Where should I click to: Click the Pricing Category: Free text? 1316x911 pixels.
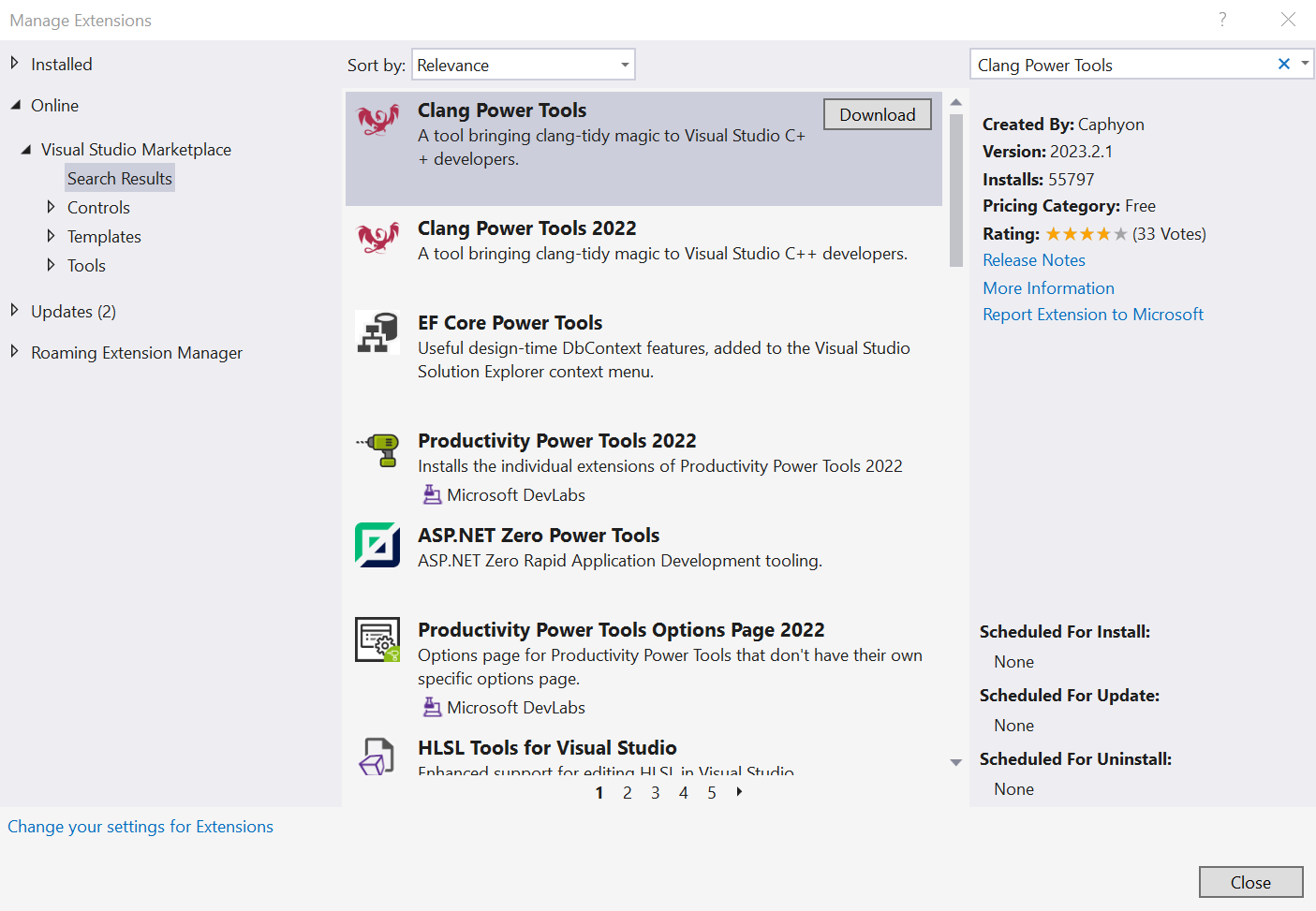click(x=1069, y=206)
